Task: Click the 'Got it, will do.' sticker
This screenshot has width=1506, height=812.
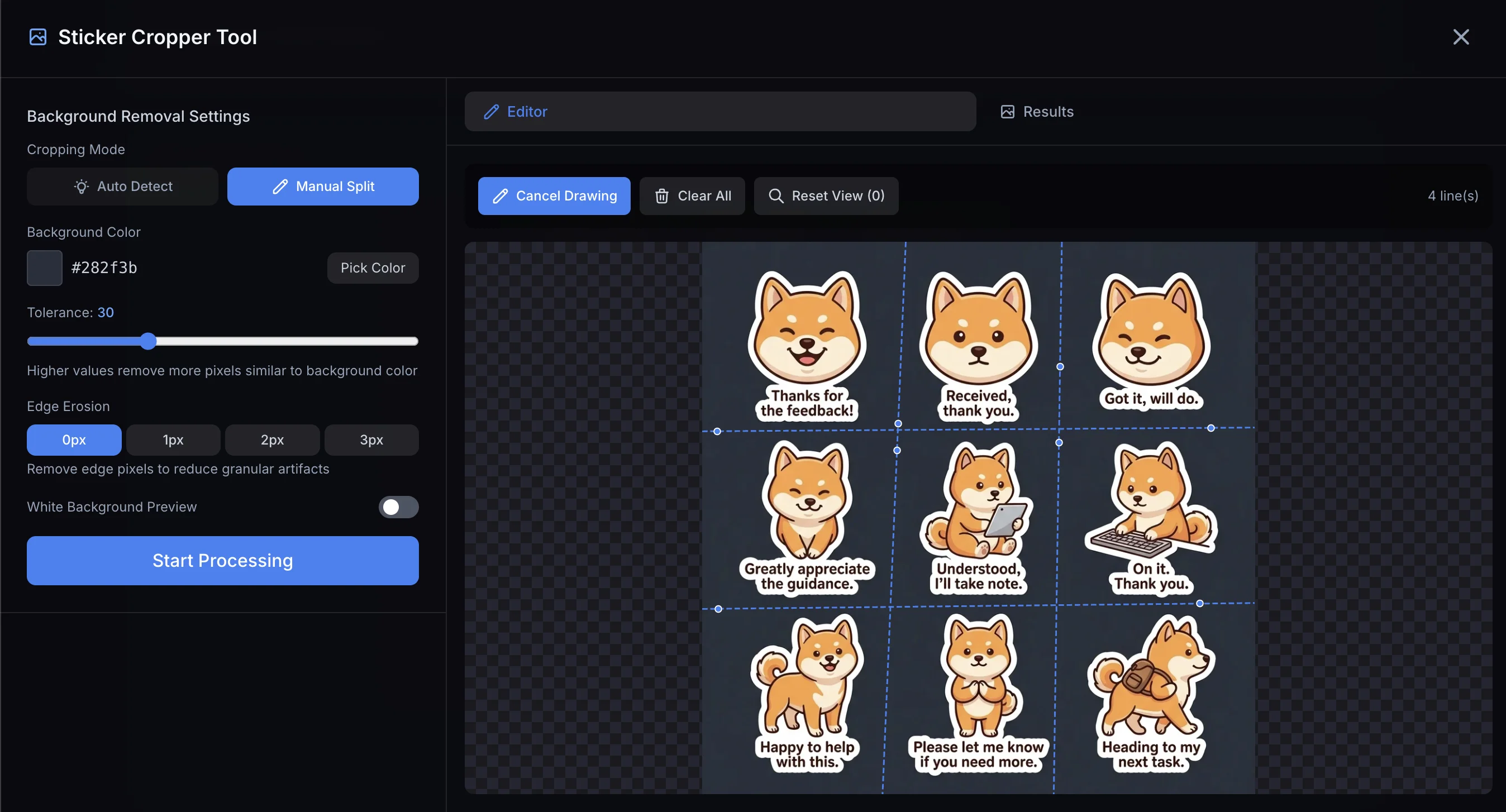Action: 1151,341
